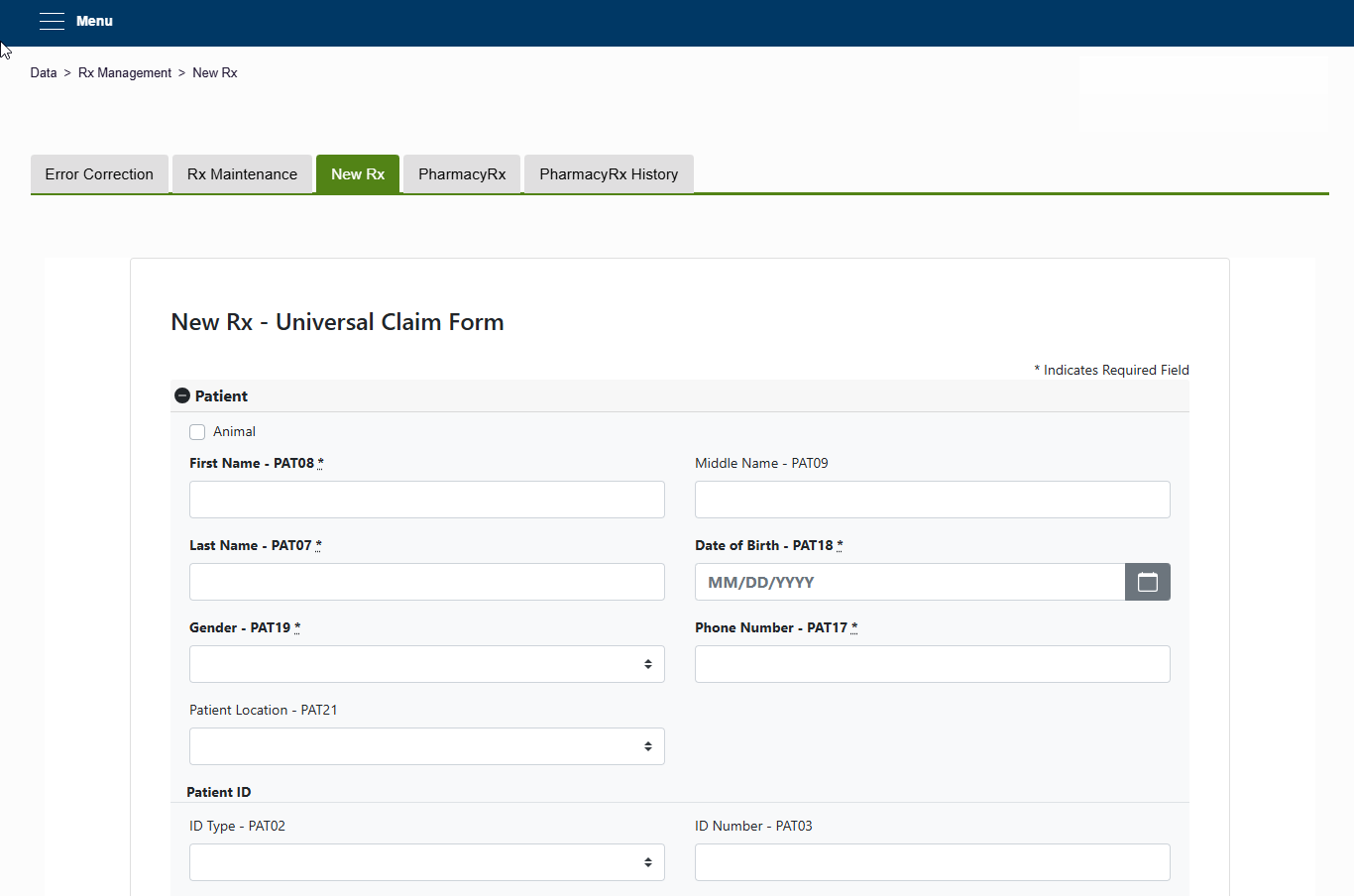
Task: Click the Date of Birth MM/DD/YYYY field
Action: pyautogui.click(x=910, y=582)
